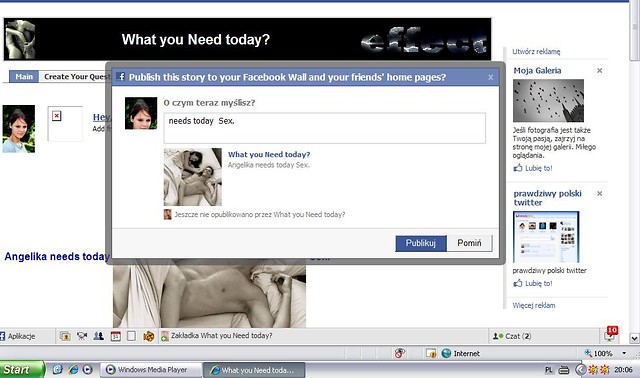Close the Publish this story dialog
Viewport: 640px width, 378px height.
pyautogui.click(x=491, y=77)
